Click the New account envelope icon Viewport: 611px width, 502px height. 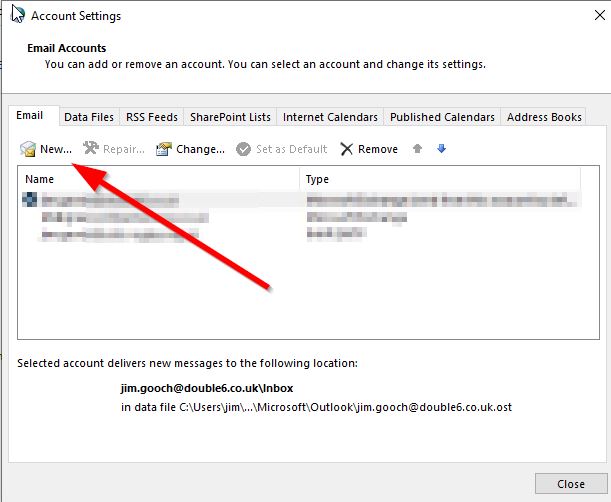[x=28, y=149]
